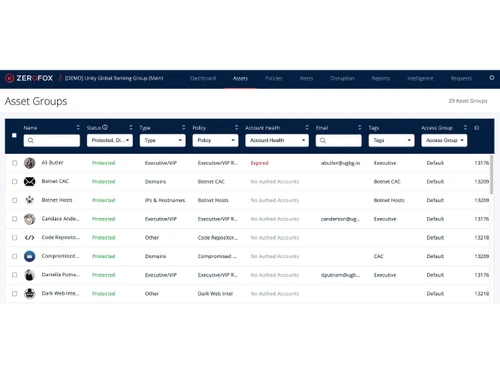Sort by Policy column arrows
The image size is (500, 375).
click(236, 127)
